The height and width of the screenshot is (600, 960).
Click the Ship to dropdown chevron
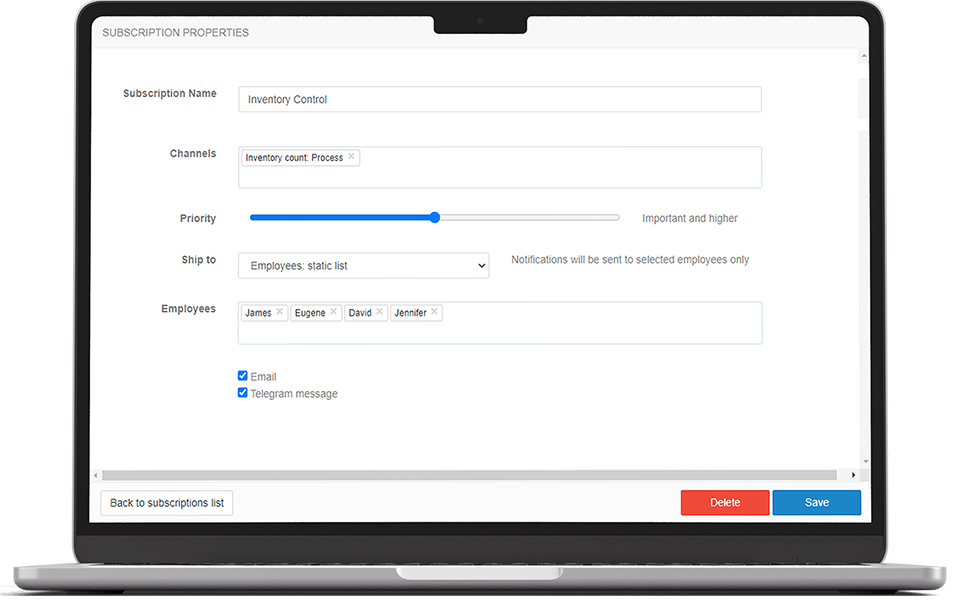480,265
